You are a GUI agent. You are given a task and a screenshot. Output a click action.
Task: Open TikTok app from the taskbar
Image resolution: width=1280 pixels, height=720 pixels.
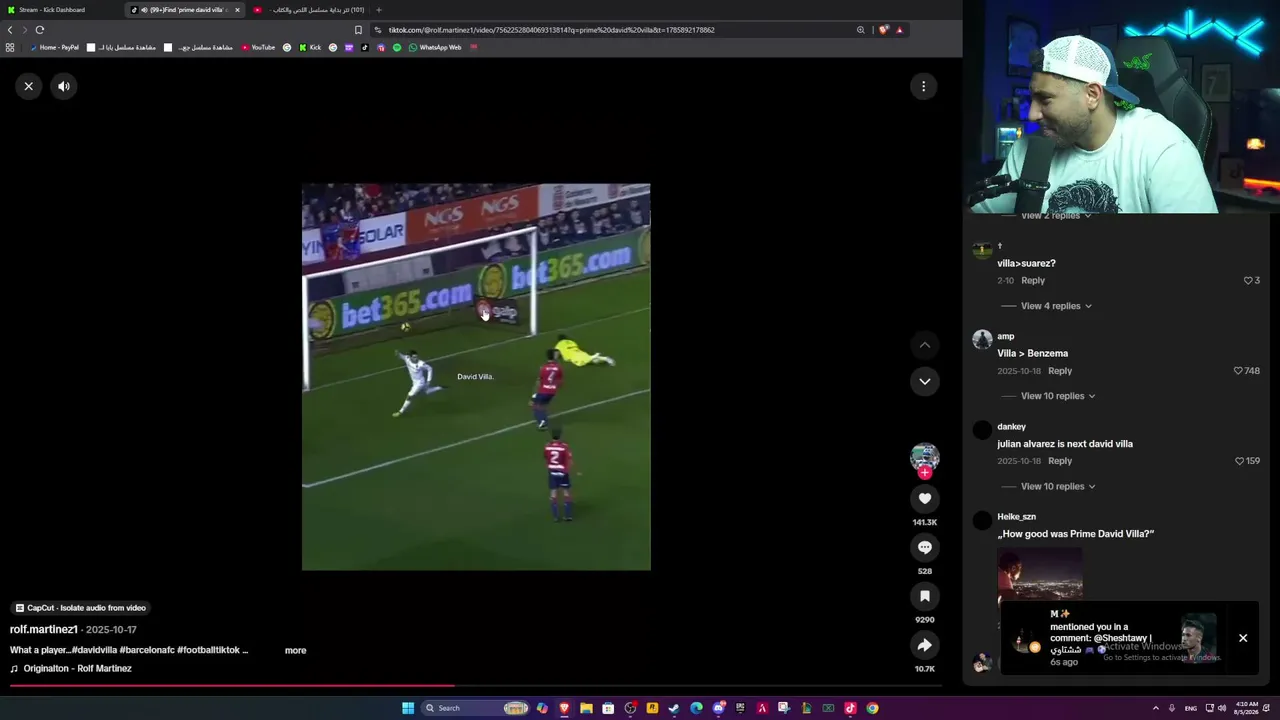click(850, 708)
